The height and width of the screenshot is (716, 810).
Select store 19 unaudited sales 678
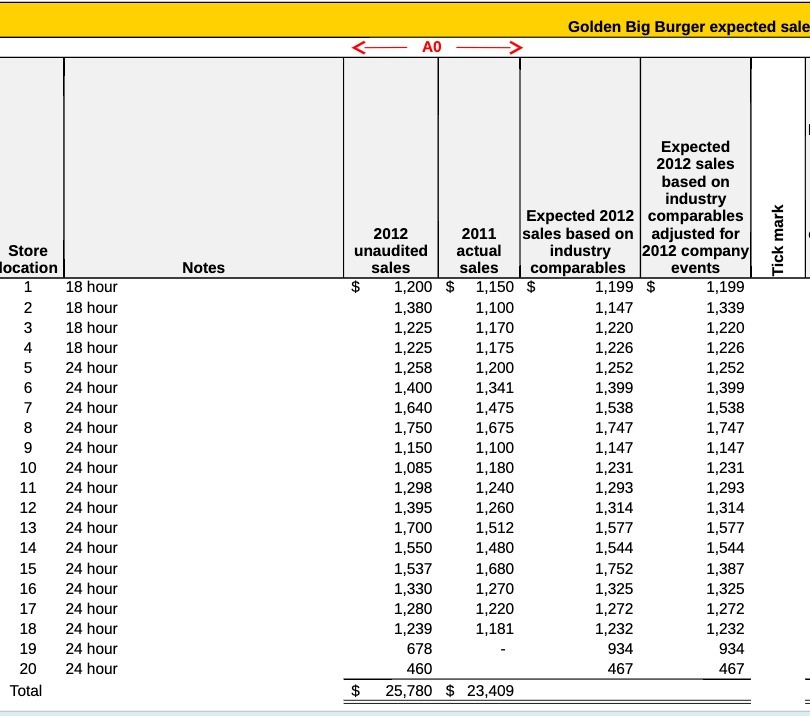pos(419,648)
